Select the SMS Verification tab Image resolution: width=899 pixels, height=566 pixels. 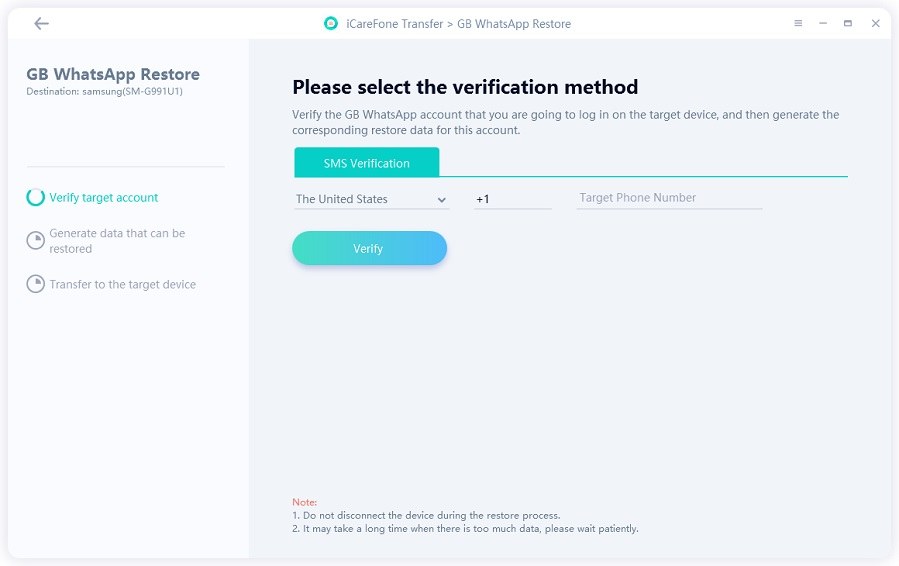pyautogui.click(x=366, y=163)
